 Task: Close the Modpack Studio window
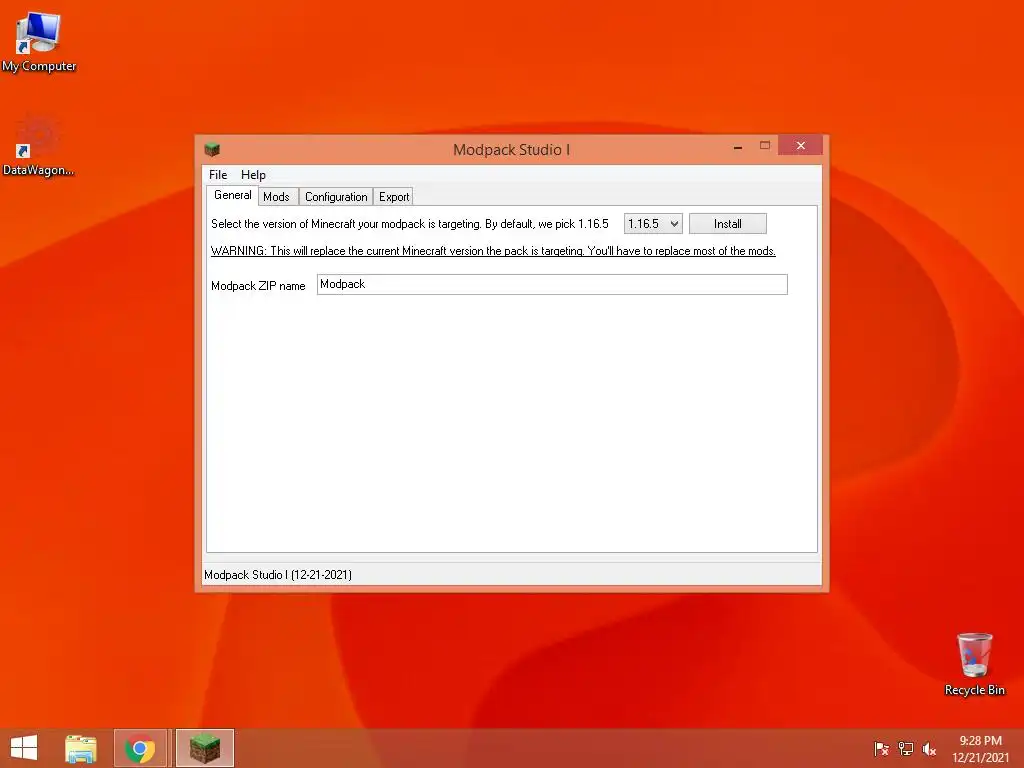tap(801, 146)
